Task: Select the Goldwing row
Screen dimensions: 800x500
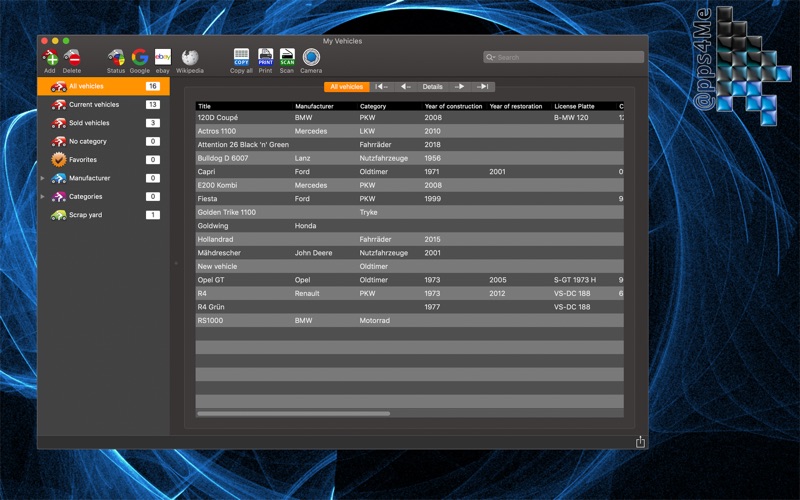Action: 410,226
